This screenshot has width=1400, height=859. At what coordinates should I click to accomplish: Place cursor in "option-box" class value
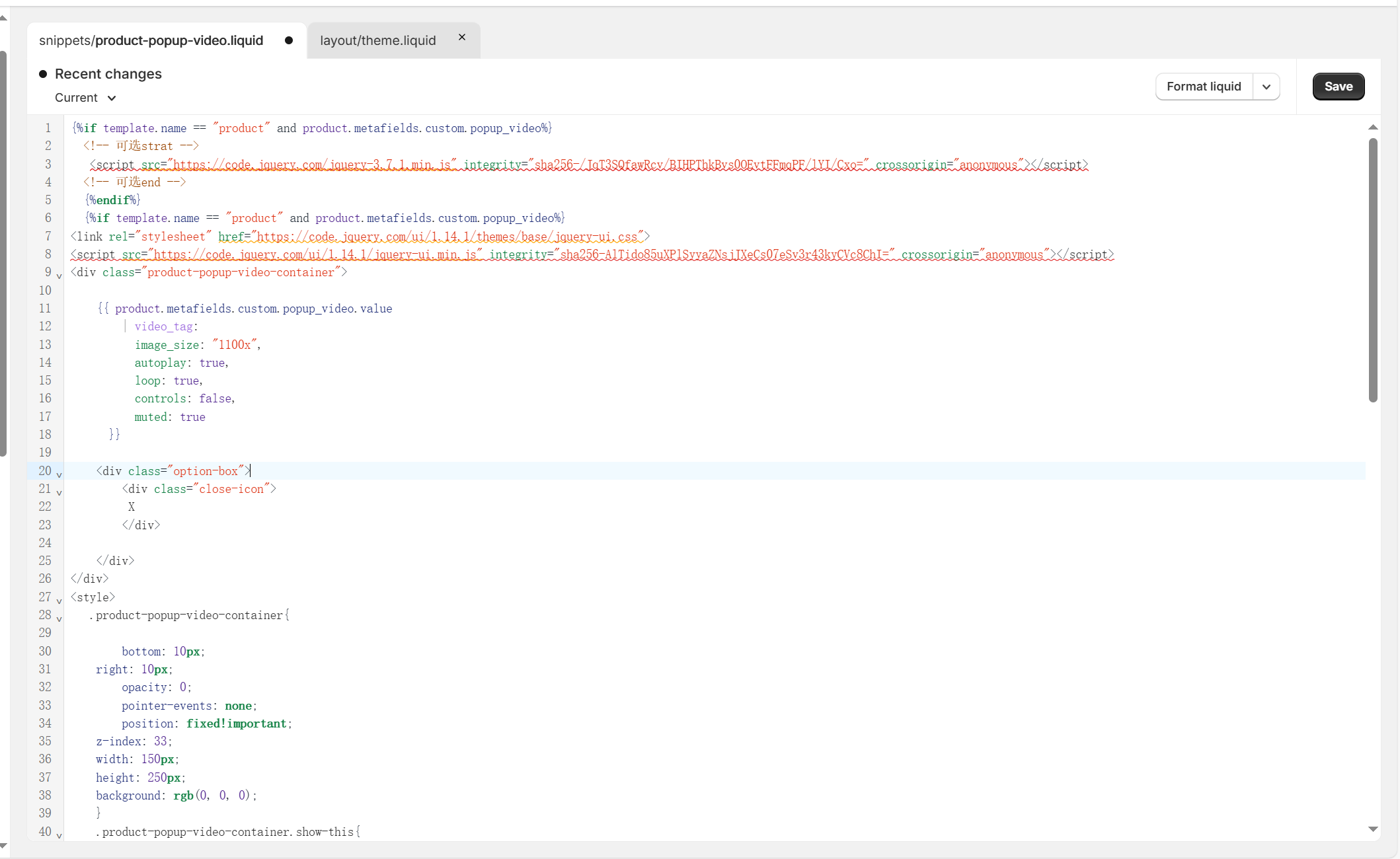206,471
